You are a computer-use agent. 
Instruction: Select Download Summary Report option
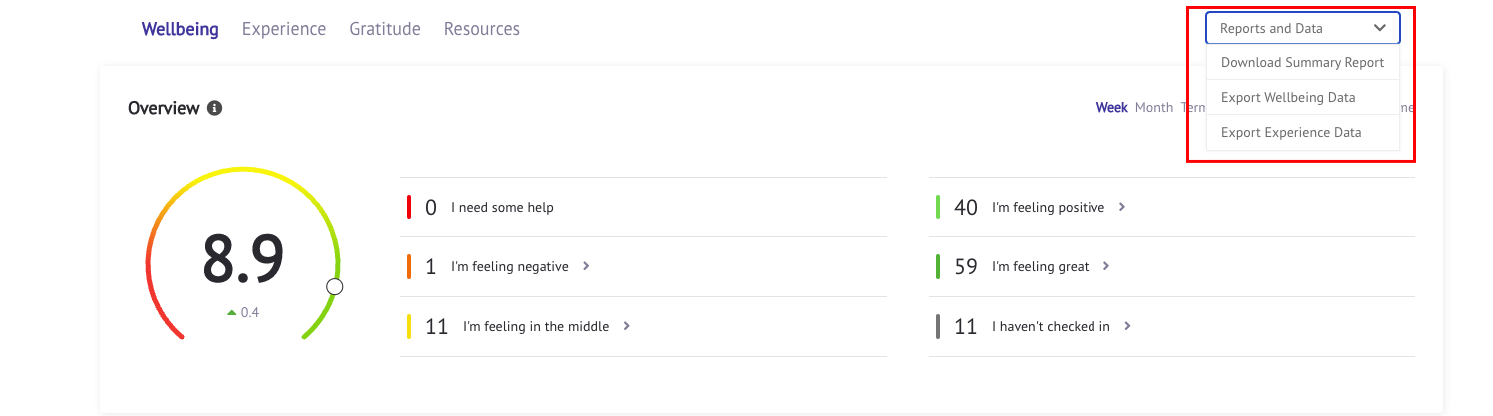pos(1302,62)
